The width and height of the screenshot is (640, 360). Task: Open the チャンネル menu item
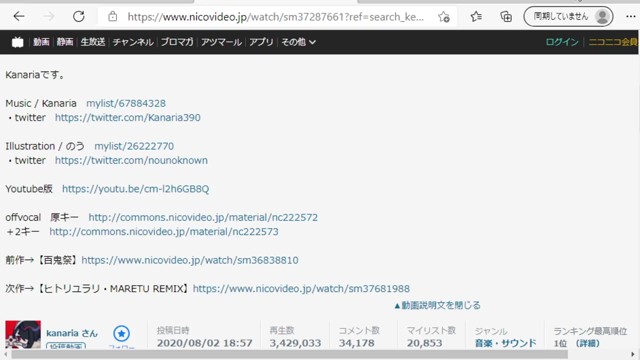pos(133,42)
